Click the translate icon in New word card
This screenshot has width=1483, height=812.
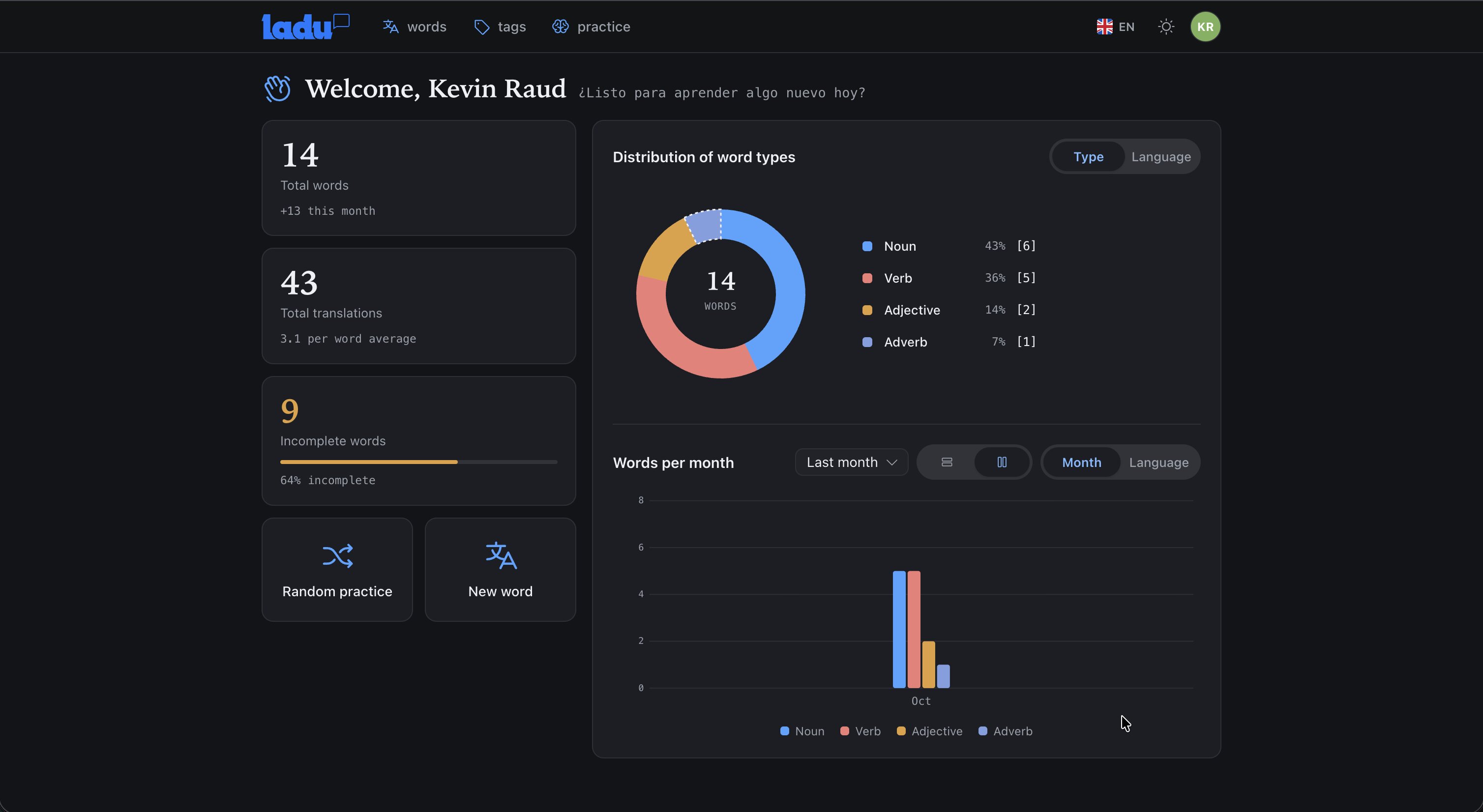[501, 556]
